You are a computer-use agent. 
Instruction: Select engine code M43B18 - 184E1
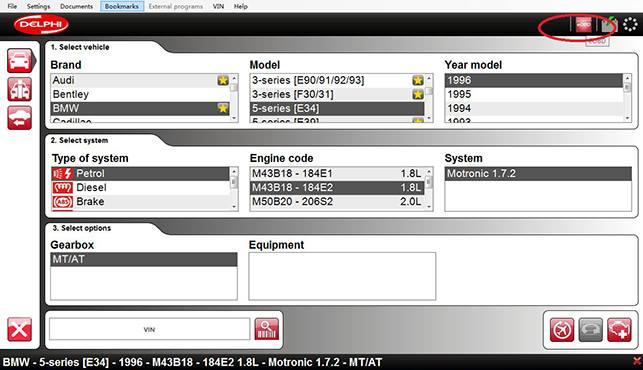click(337, 174)
